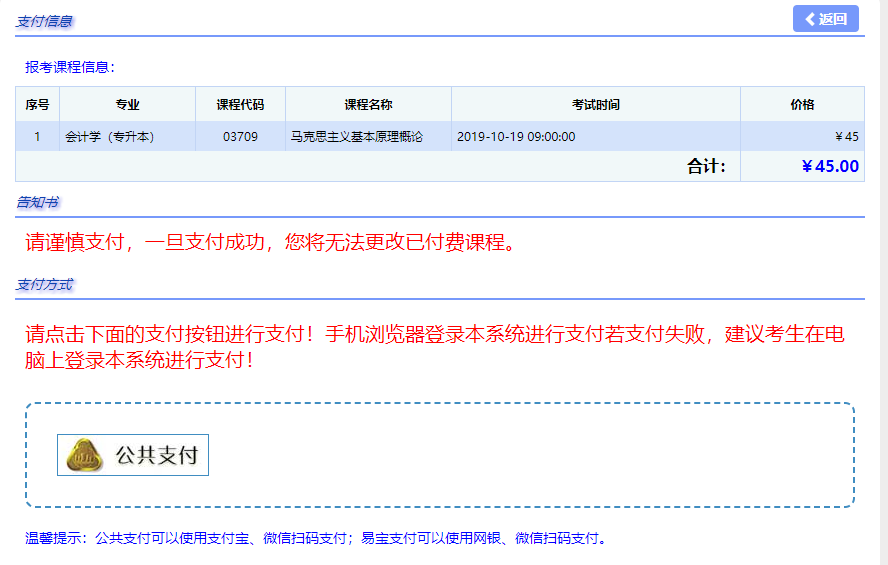888x565 pixels.
Task: Click the 支付方式 section heading
Action: tap(44, 285)
